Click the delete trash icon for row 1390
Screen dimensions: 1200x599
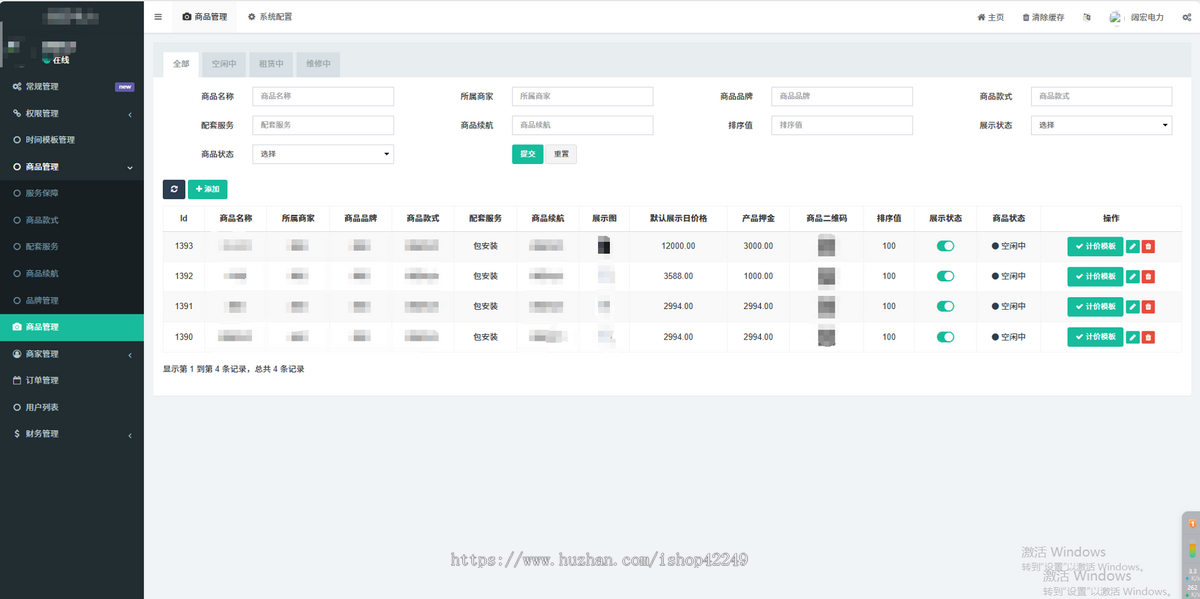tap(1148, 337)
